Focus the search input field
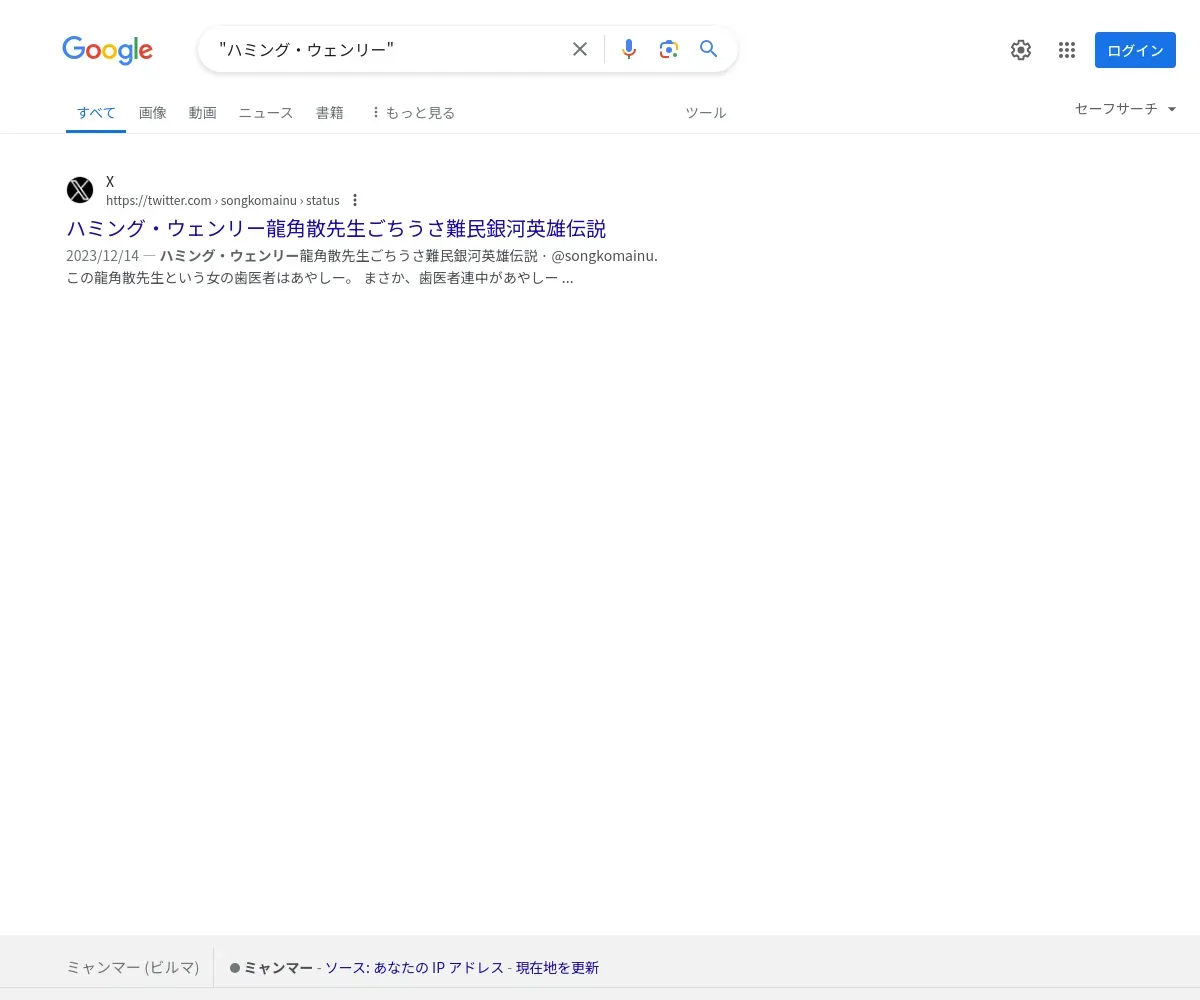Viewport: 1200px width, 1000px height. (x=390, y=49)
